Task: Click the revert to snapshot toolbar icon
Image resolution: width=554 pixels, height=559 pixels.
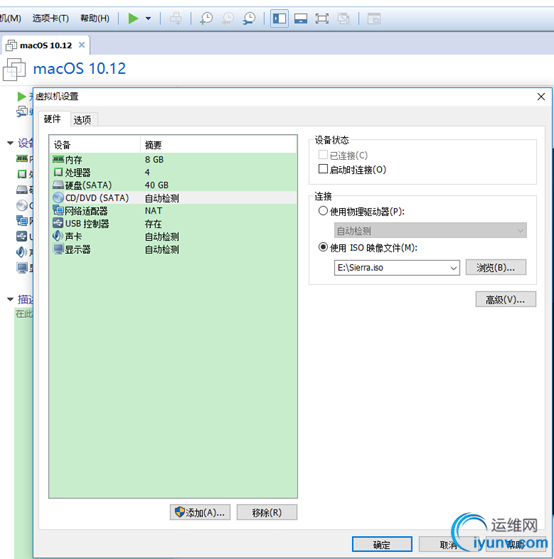Action: coord(227,18)
